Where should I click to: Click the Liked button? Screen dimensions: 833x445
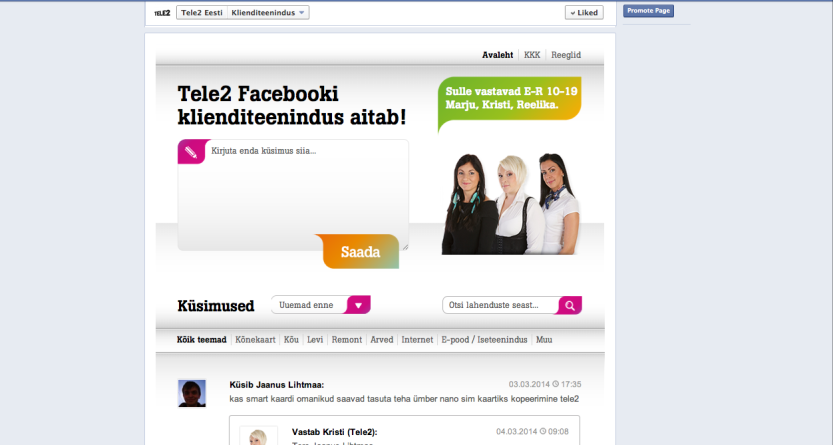tap(584, 13)
